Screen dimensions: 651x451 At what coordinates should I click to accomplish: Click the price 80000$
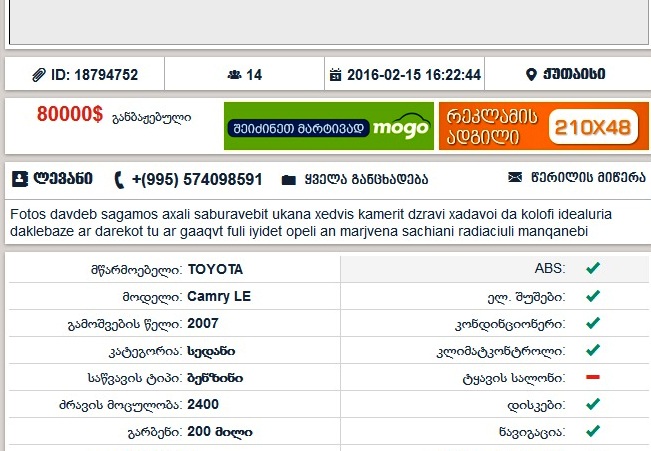click(x=70, y=114)
